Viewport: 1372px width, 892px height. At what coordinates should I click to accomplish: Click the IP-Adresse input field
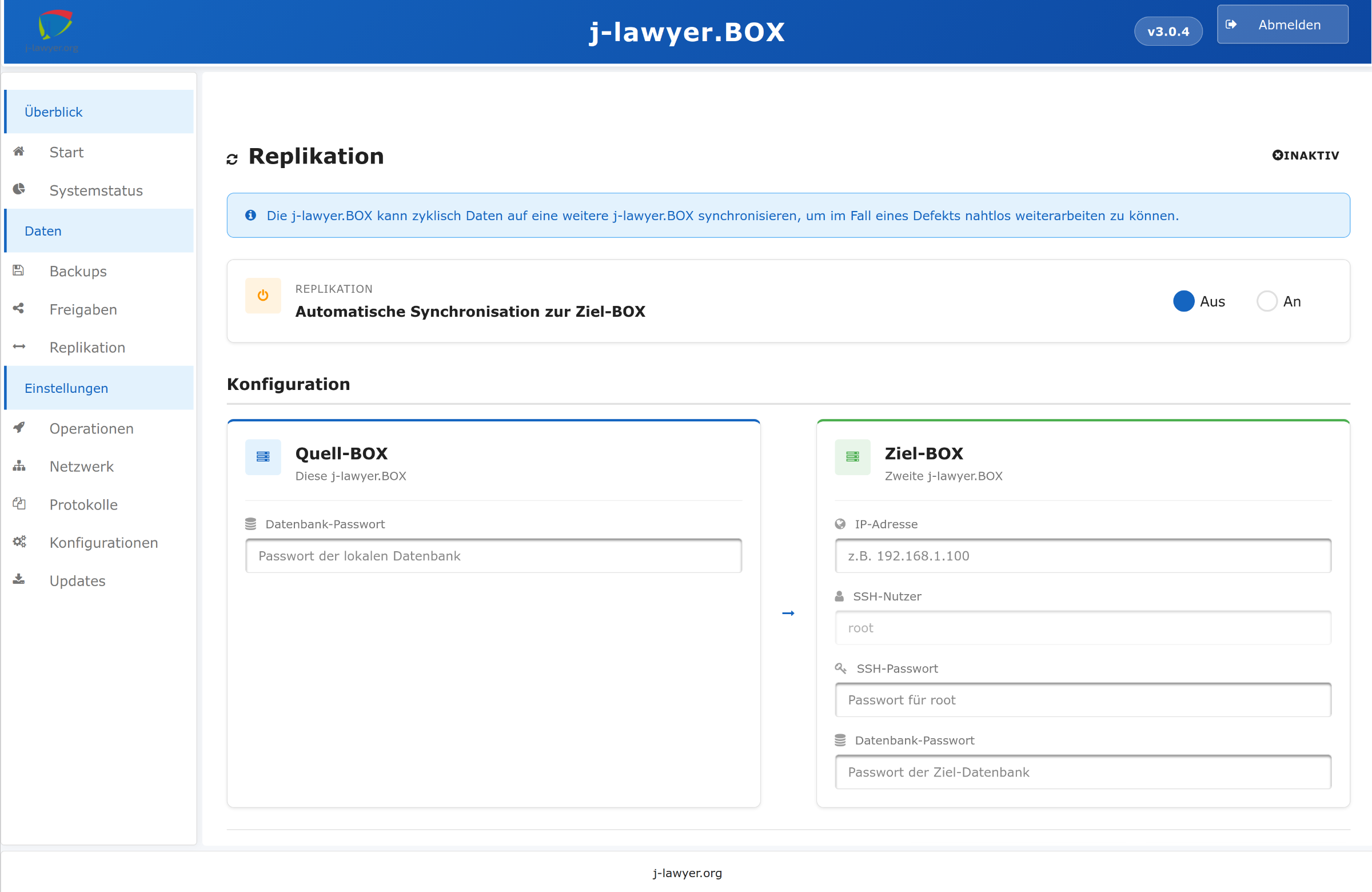click(x=1083, y=556)
